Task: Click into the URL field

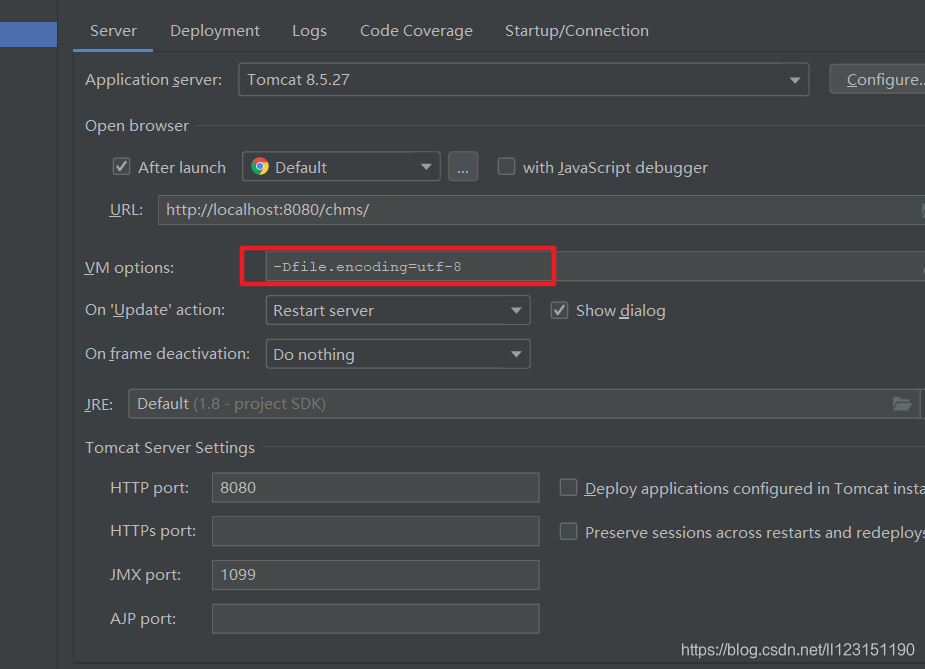Action: pyautogui.click(x=541, y=210)
